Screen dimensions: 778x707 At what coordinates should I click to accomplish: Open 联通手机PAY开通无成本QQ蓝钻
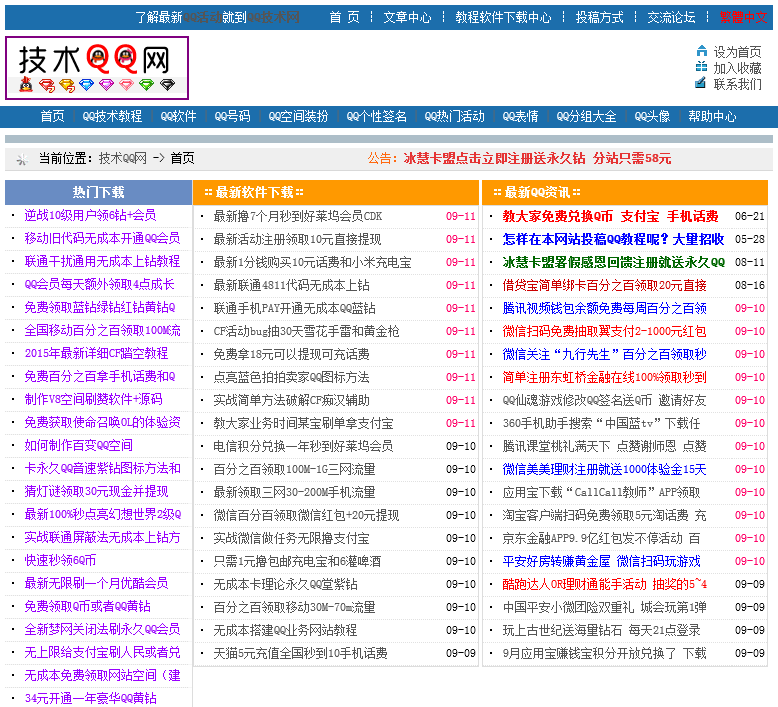[x=294, y=308]
